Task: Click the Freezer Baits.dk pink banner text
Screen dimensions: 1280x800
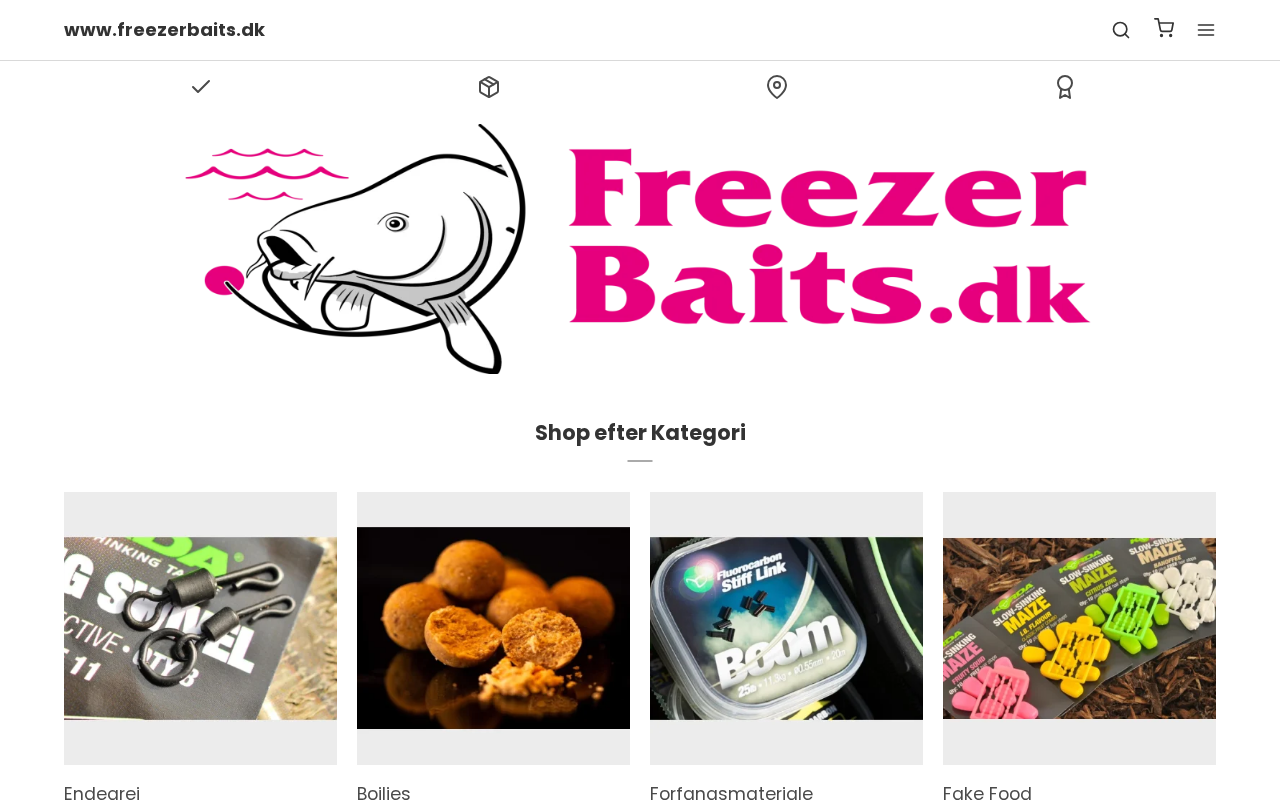Action: (x=829, y=237)
